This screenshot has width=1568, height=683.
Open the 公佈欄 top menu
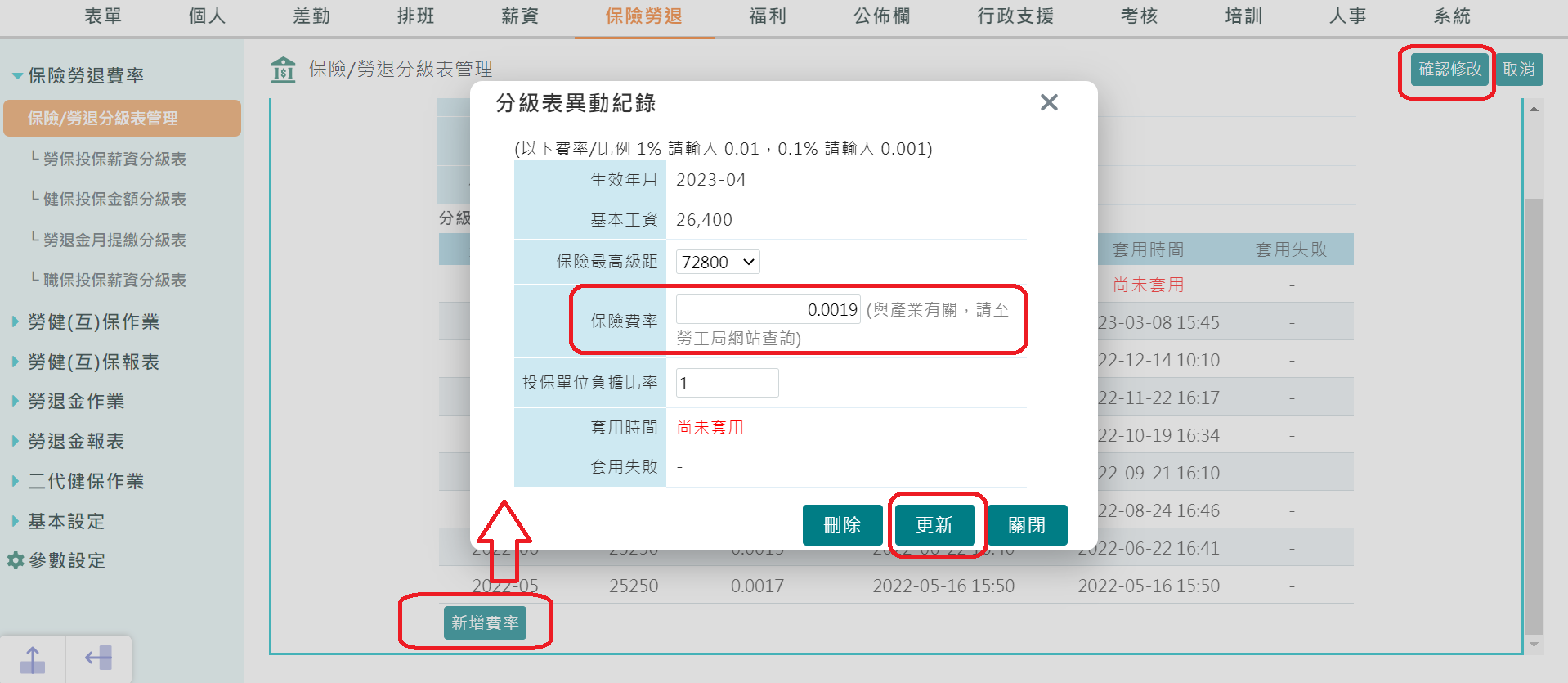pos(882,16)
